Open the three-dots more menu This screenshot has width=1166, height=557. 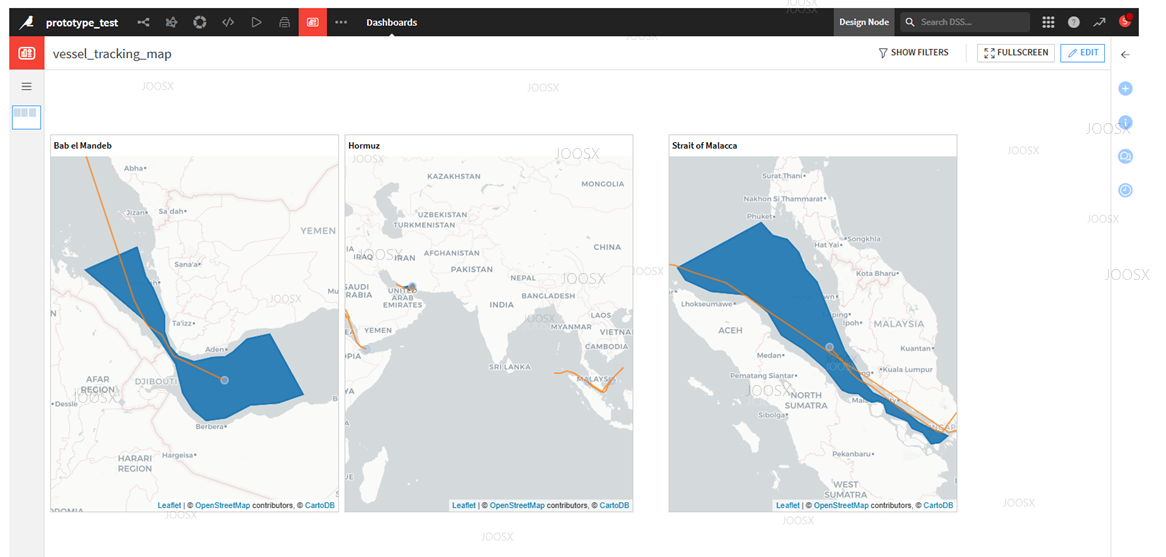point(341,22)
